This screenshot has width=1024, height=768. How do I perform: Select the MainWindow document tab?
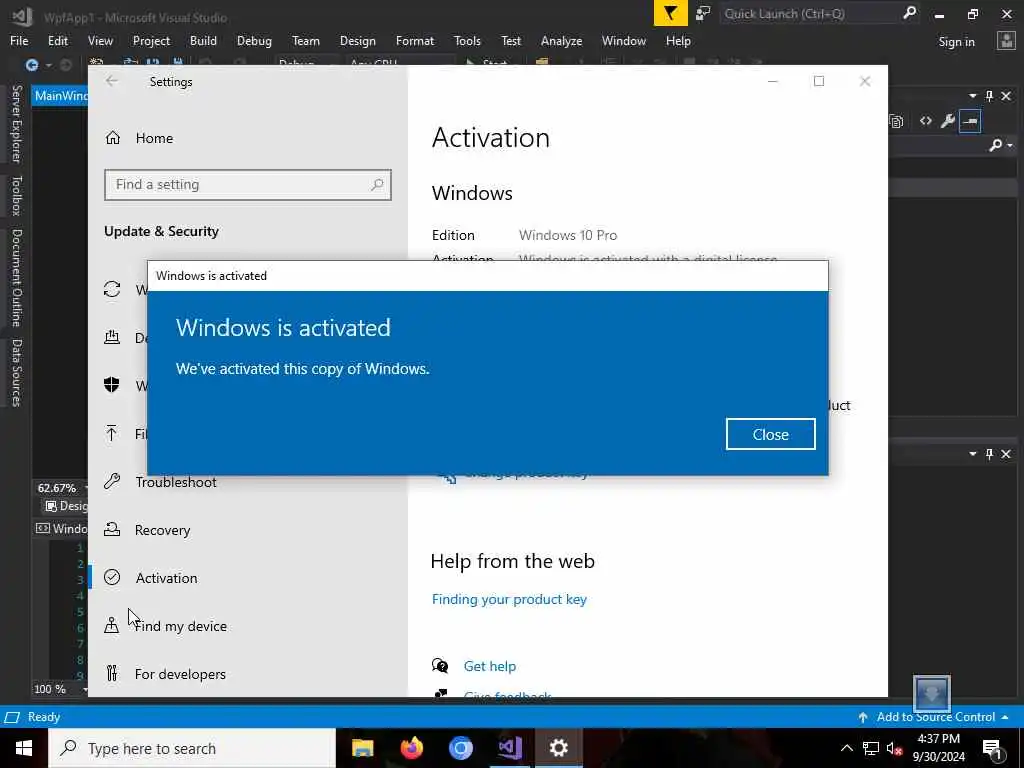point(61,95)
